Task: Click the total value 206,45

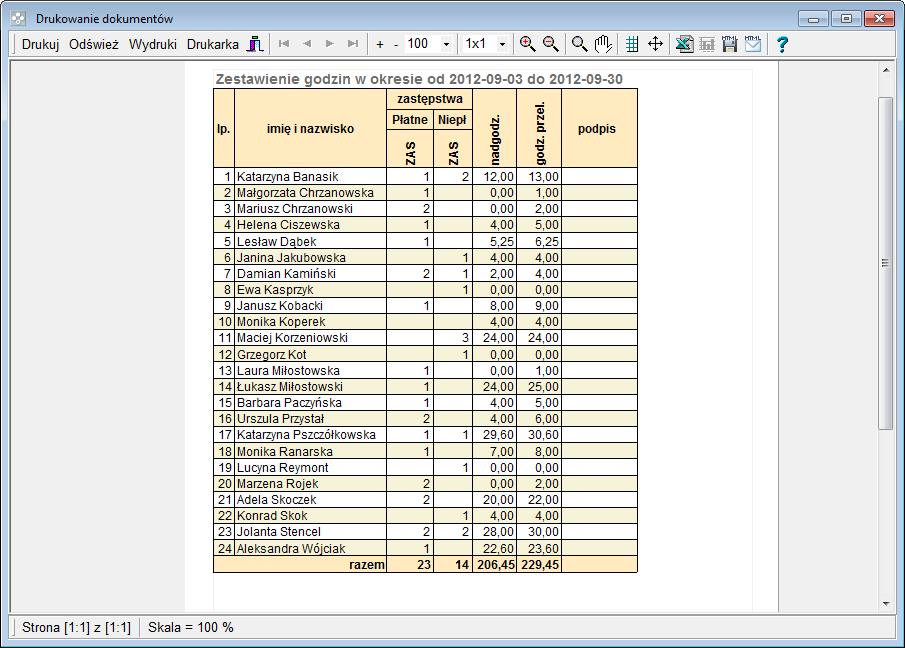Action: pos(496,565)
